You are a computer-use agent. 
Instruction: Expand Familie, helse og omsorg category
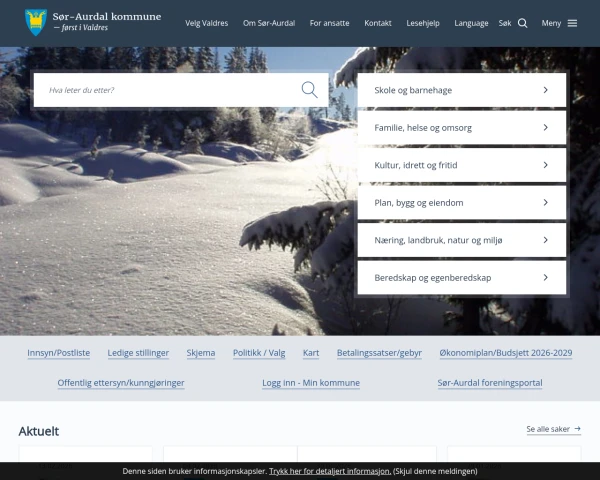pos(461,128)
